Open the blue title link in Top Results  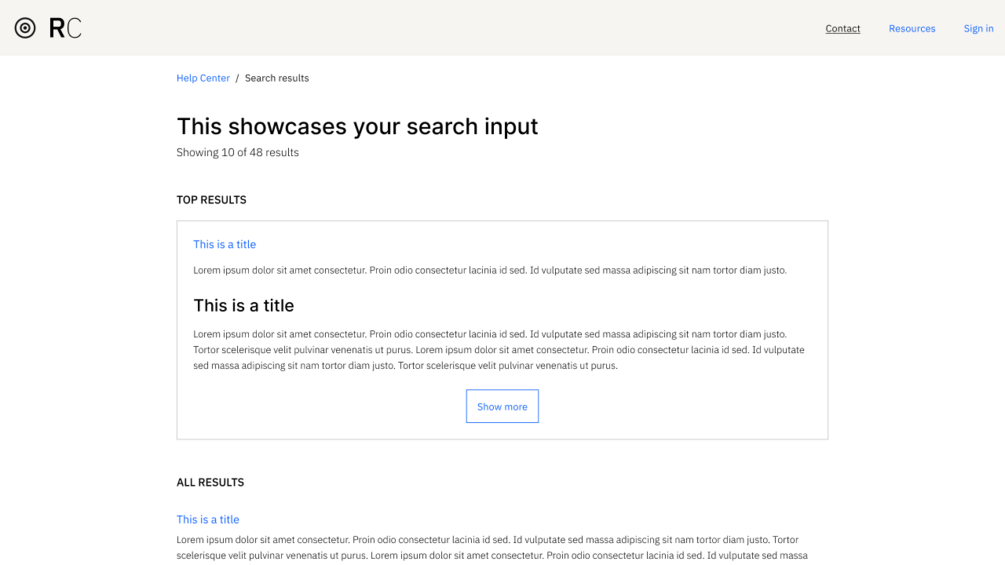pos(224,244)
